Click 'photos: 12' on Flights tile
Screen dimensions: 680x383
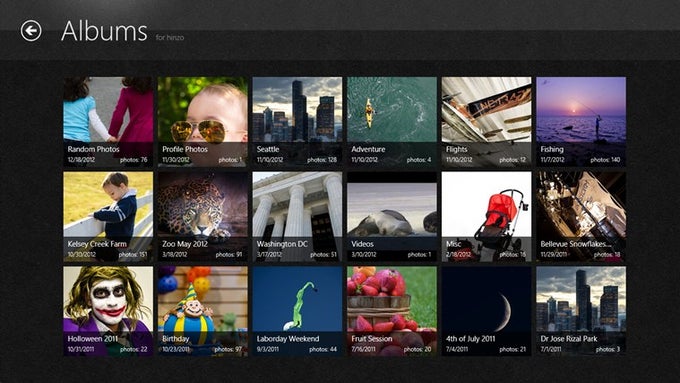512,160
